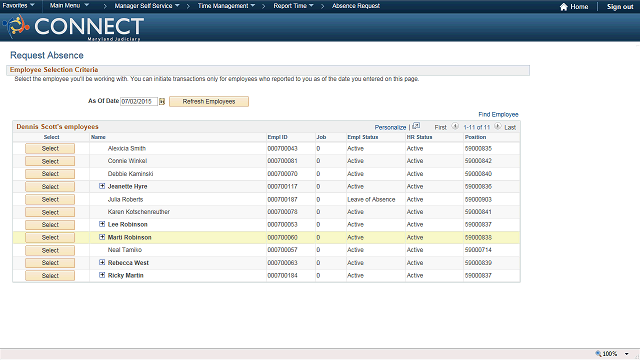Screen dimensions: 640x360
Task: Expand Lee Robinson's employee tree
Action: click(x=102, y=224)
